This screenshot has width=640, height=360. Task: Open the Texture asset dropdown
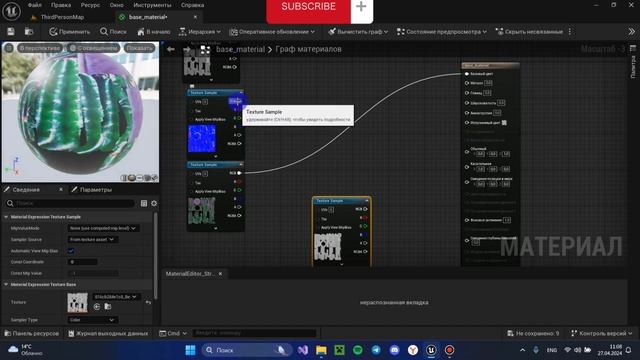[x=116, y=297]
